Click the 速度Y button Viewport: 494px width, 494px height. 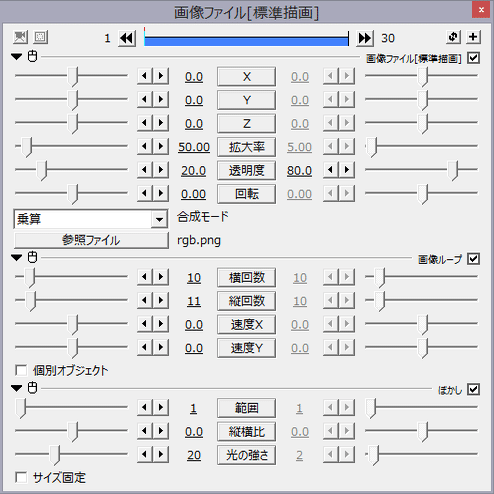246,348
